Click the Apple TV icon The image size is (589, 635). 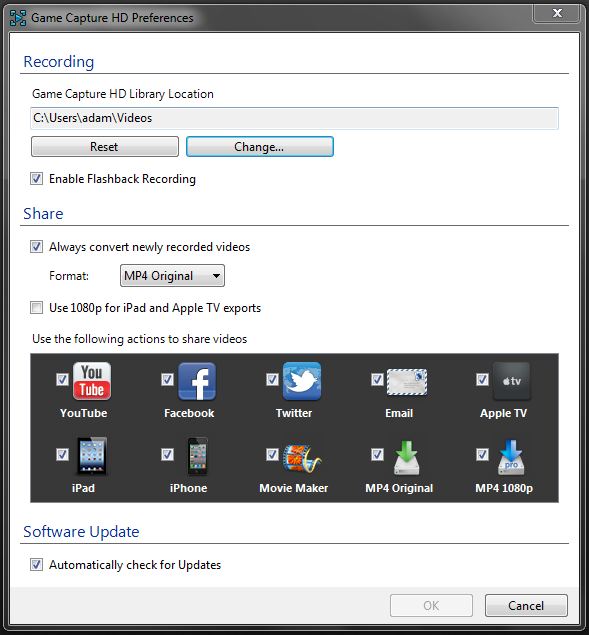coord(512,381)
